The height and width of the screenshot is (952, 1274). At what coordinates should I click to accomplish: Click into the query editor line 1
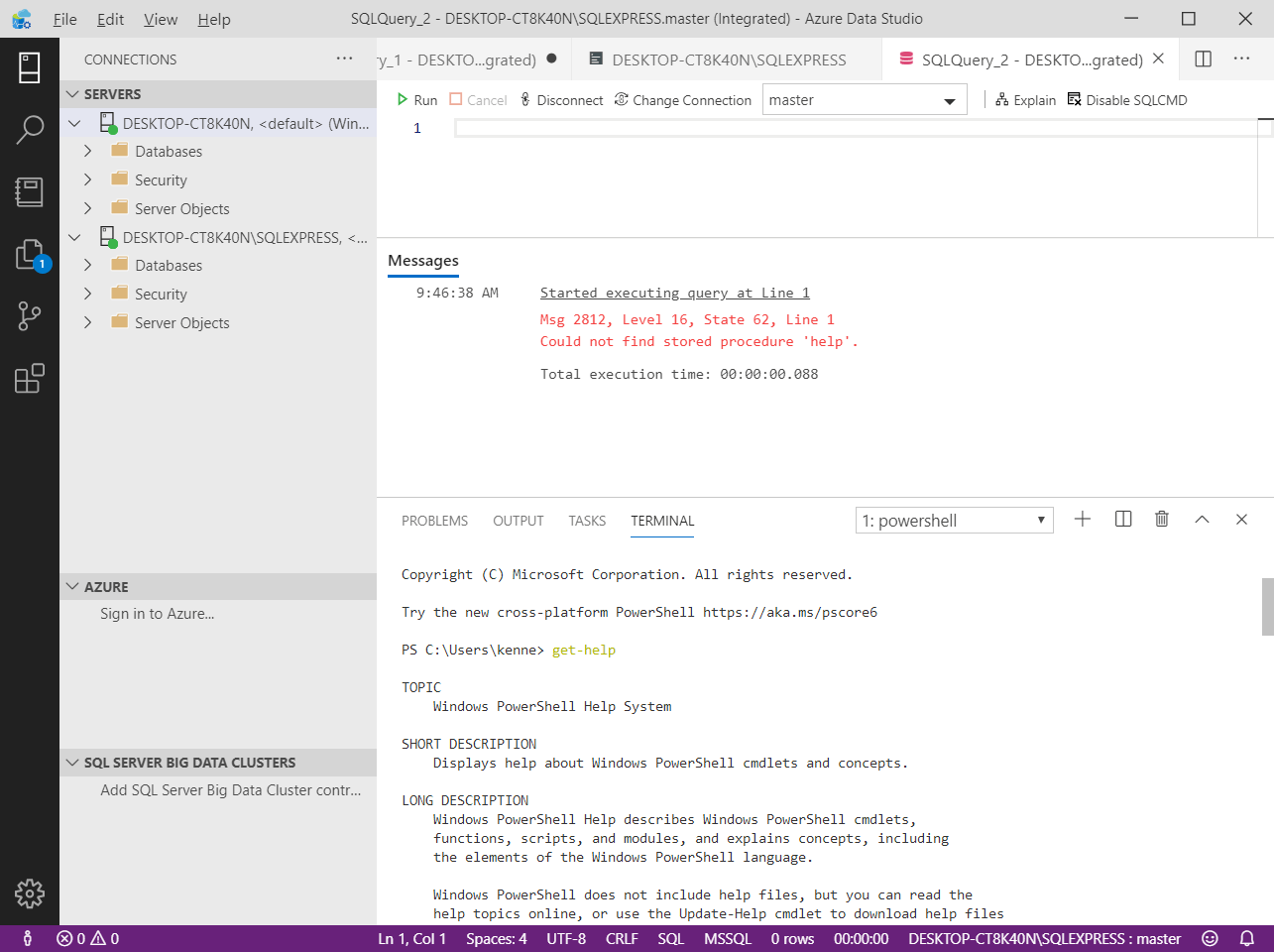click(858, 128)
